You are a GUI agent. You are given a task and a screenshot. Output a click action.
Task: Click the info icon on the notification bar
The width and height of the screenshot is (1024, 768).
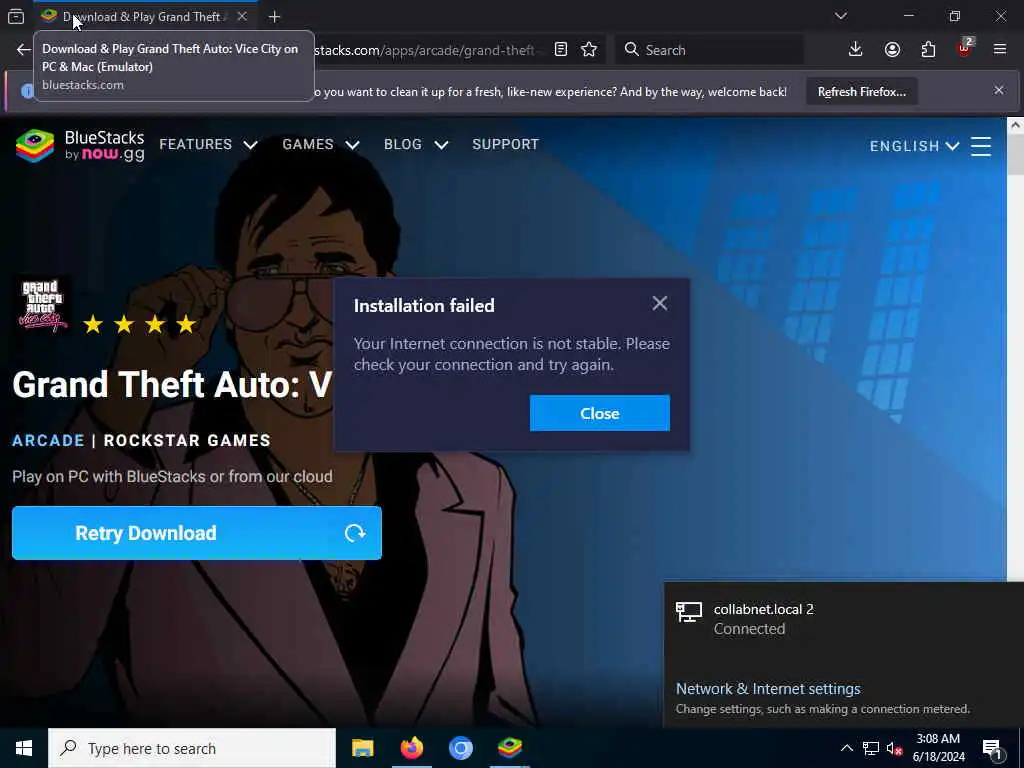pyautogui.click(x=27, y=91)
